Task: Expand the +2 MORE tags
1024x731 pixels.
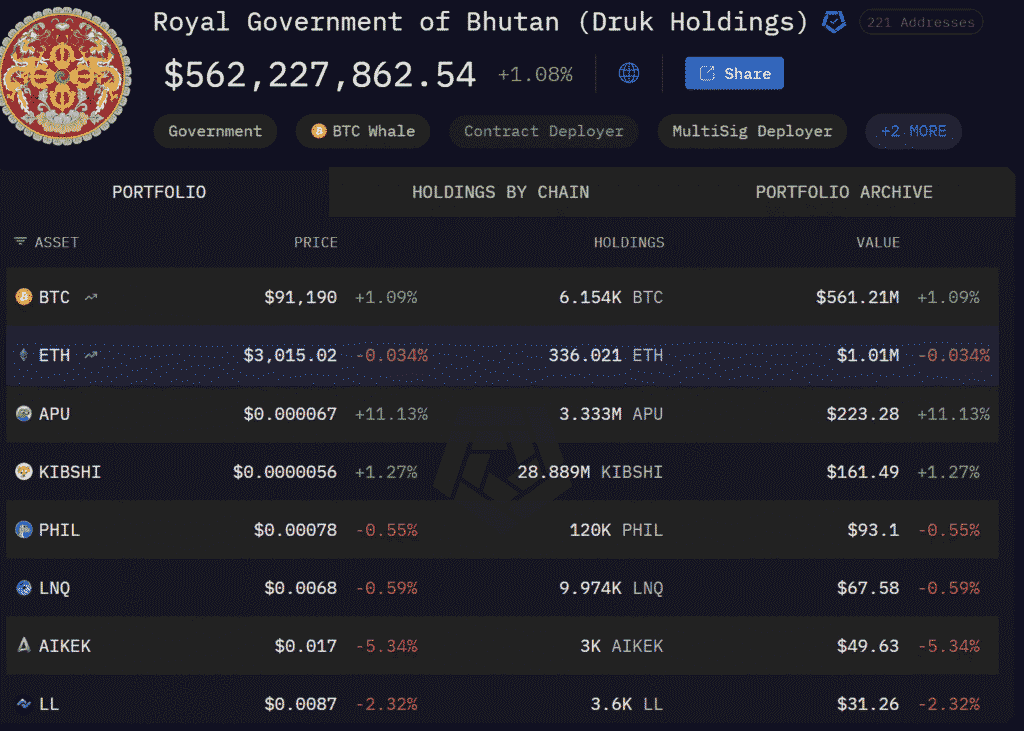Action: pos(913,131)
